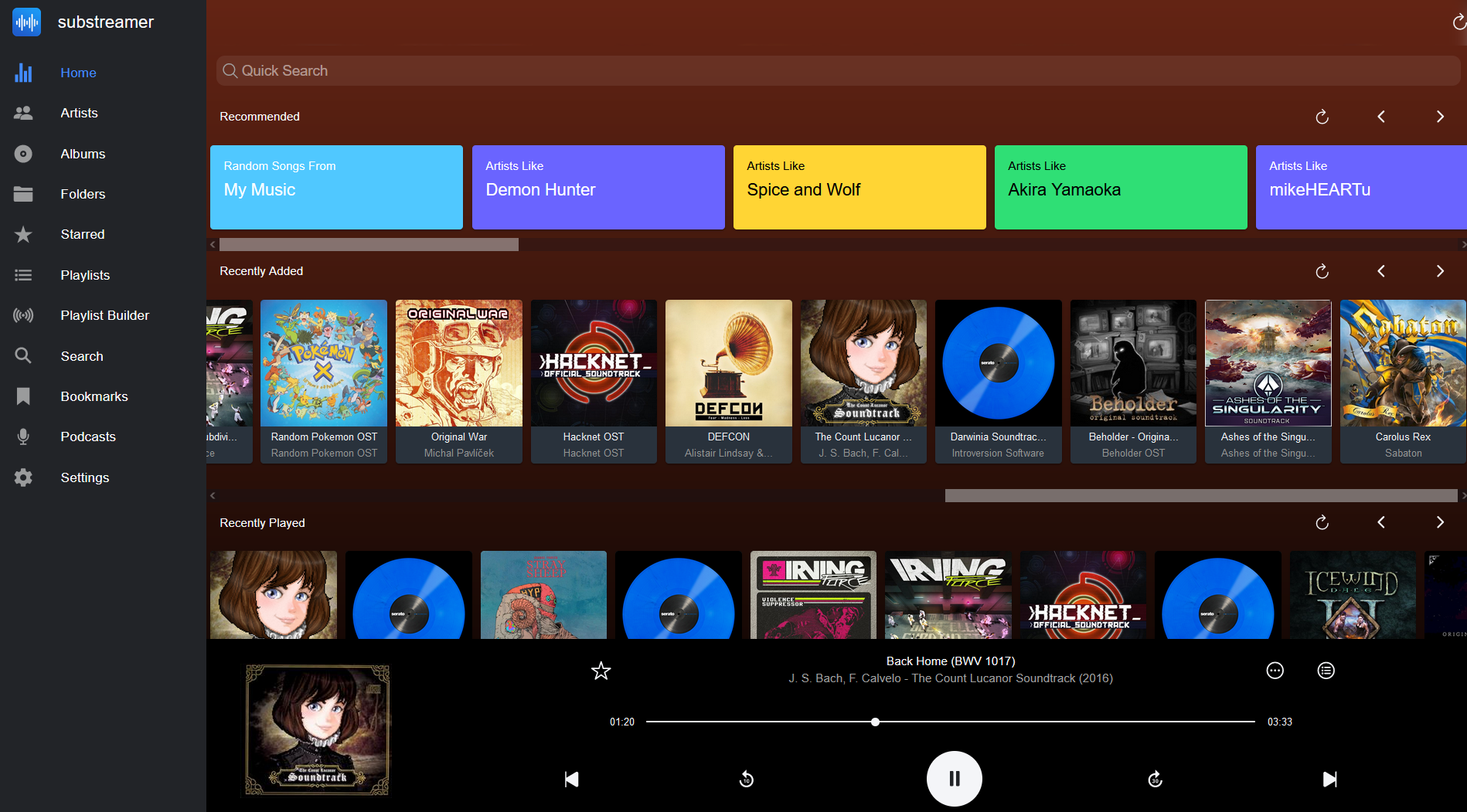1467x812 pixels.
Task: Open the more options menu in player
Action: click(1275, 671)
